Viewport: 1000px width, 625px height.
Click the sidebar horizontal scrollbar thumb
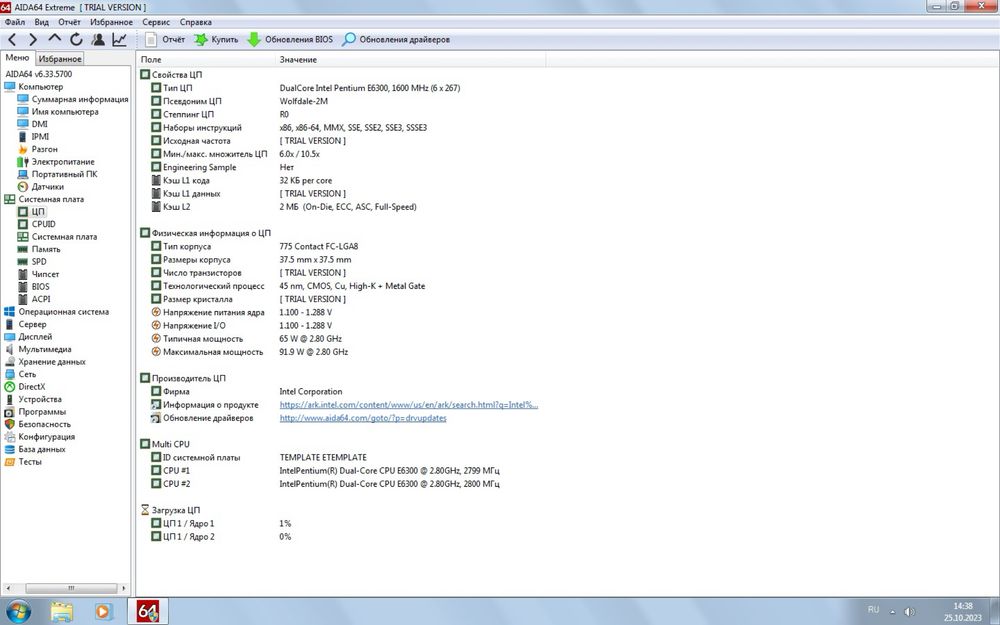click(71, 588)
